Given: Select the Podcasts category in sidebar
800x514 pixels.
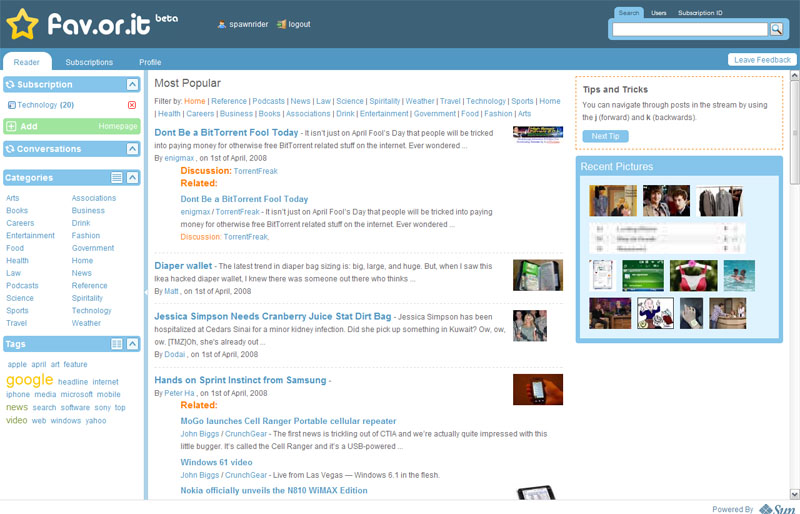Looking at the screenshot, I should click(x=22, y=285).
